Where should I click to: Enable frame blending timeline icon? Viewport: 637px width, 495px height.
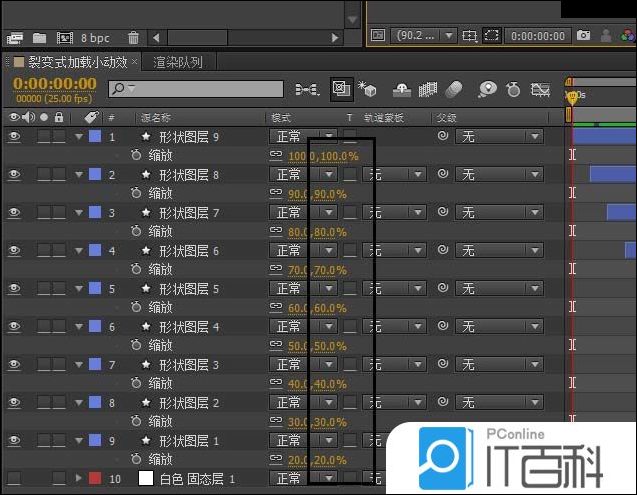(428, 89)
